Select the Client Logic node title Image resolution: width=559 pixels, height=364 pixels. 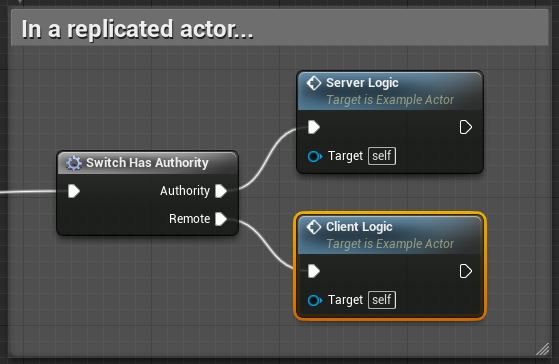coord(359,227)
